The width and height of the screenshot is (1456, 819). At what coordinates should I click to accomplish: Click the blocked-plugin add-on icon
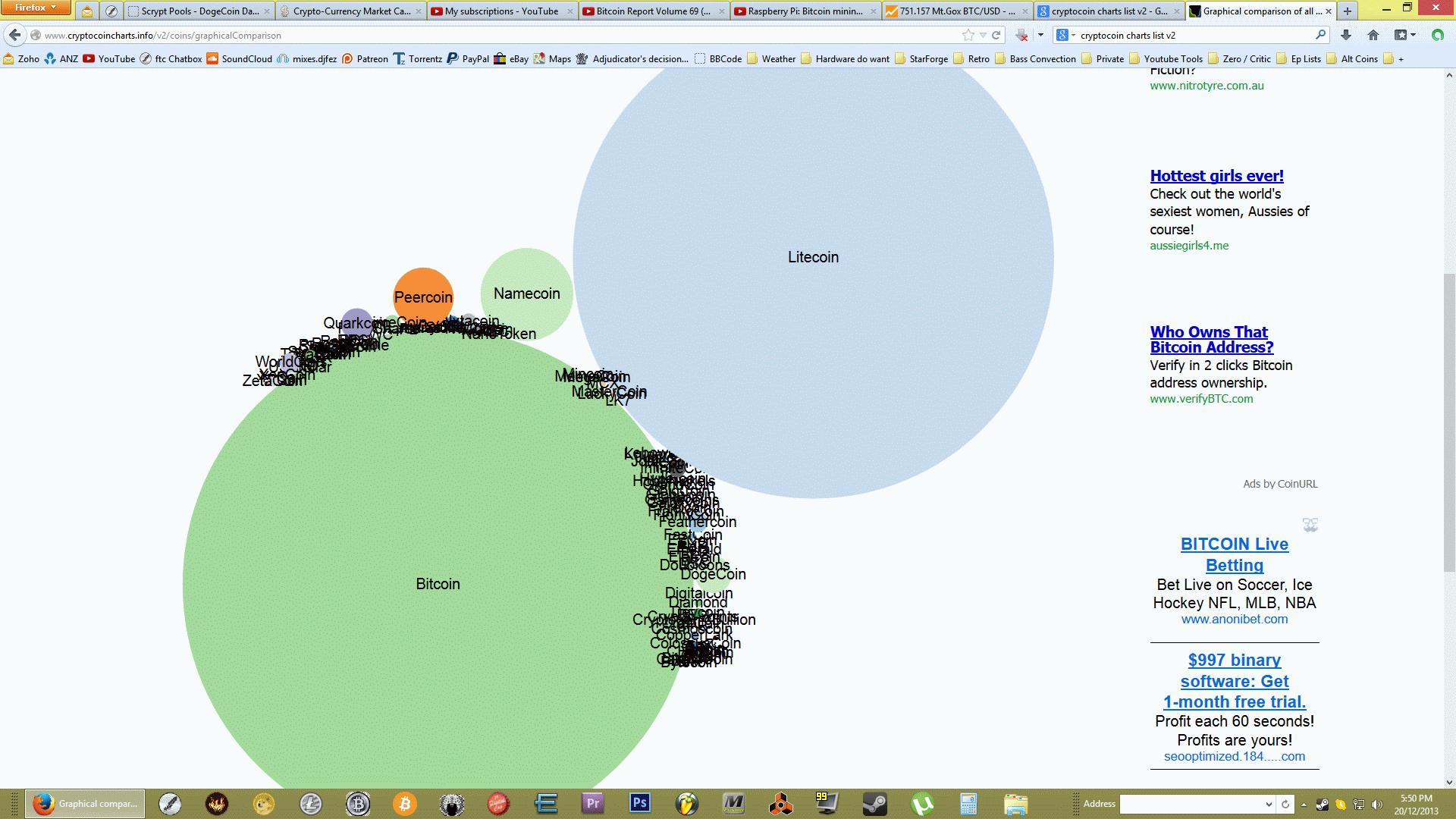(x=1021, y=35)
